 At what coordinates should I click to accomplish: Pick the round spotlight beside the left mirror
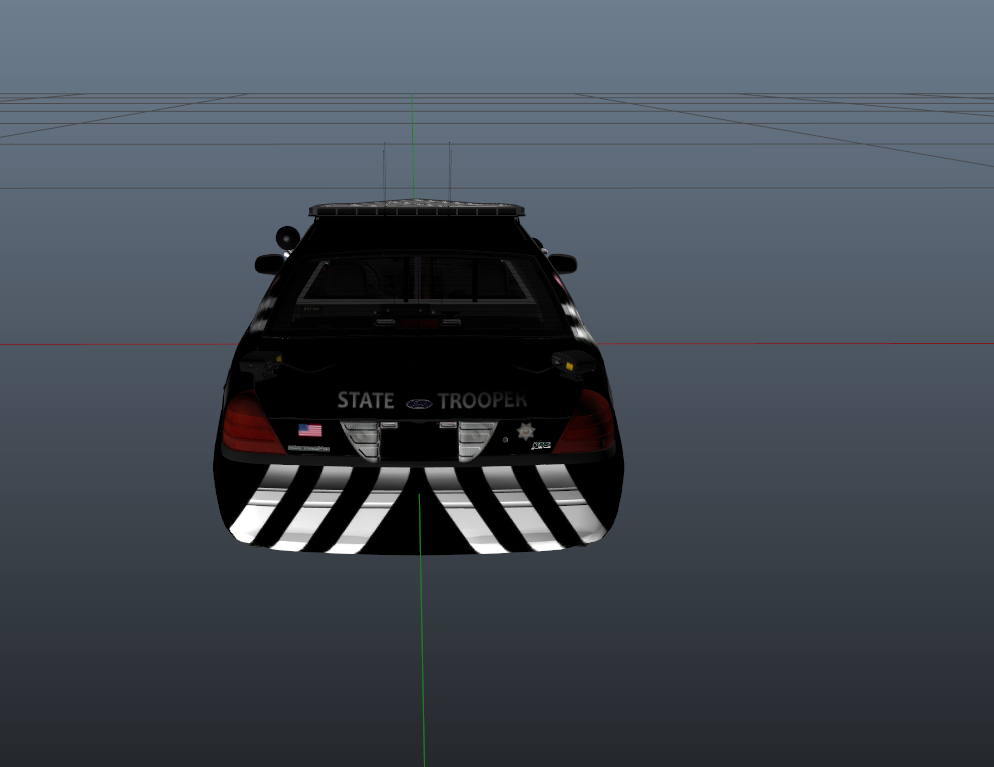[287, 237]
